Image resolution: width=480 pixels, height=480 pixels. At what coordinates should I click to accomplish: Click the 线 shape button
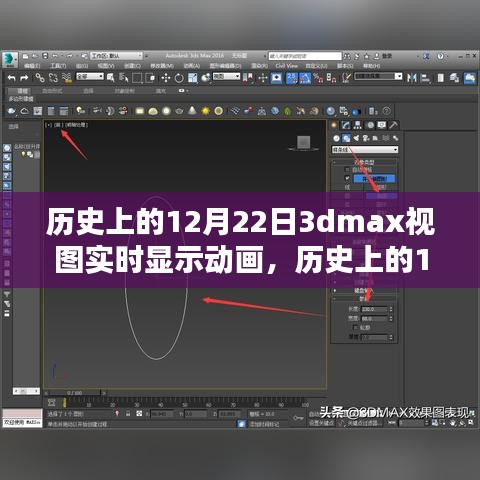pos(347,187)
